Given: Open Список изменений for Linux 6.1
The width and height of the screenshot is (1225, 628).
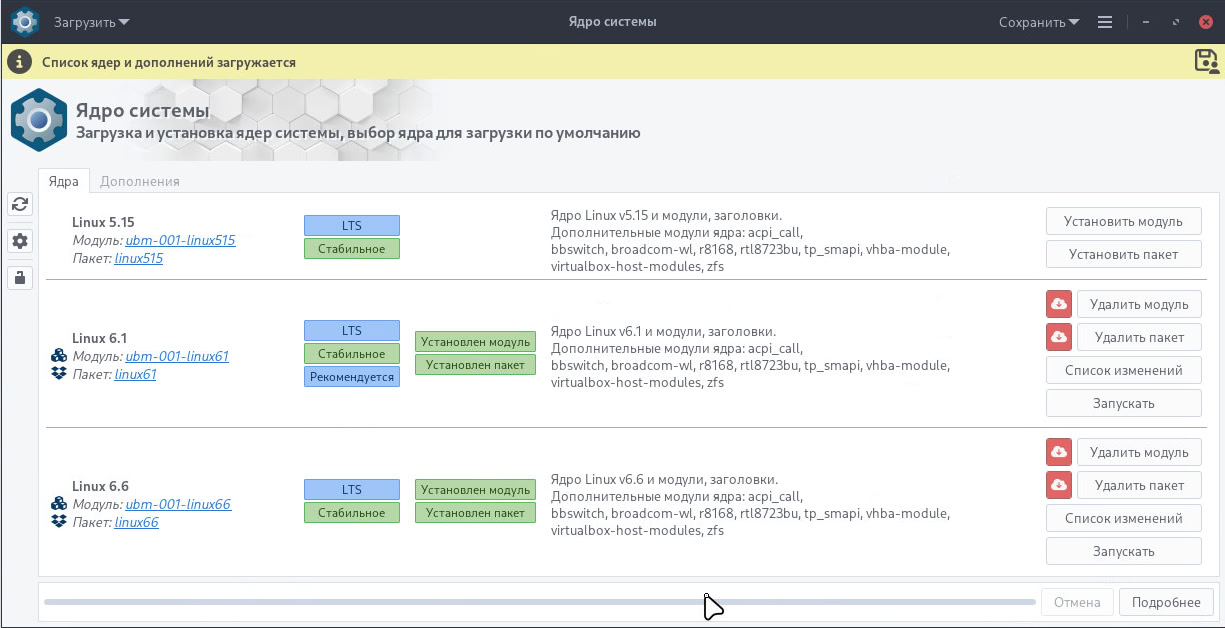Looking at the screenshot, I should [x=1124, y=370].
